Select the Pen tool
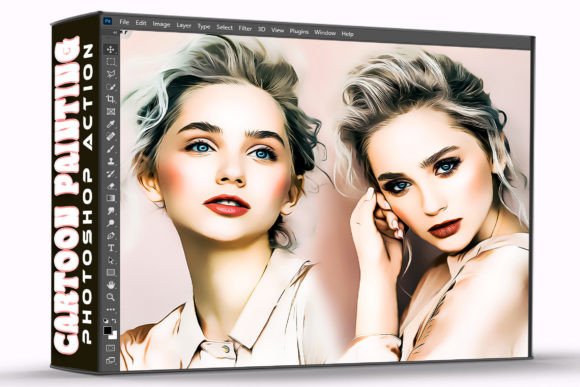The width and height of the screenshot is (580, 387). click(x=111, y=236)
